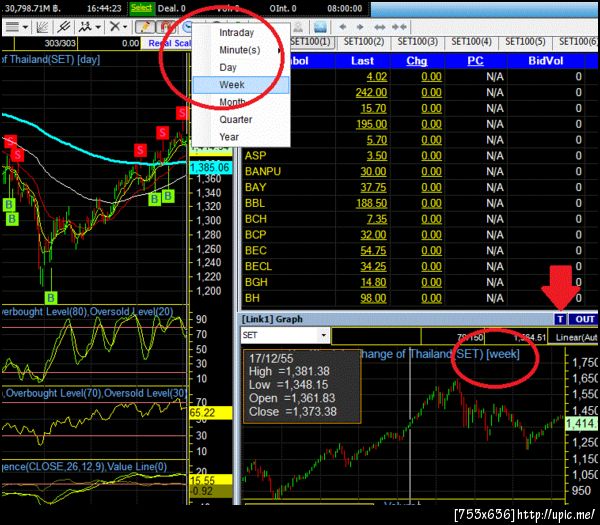Image resolution: width=600 pixels, height=525 pixels.
Task: Click the BidVol column header
Action: pos(546,61)
